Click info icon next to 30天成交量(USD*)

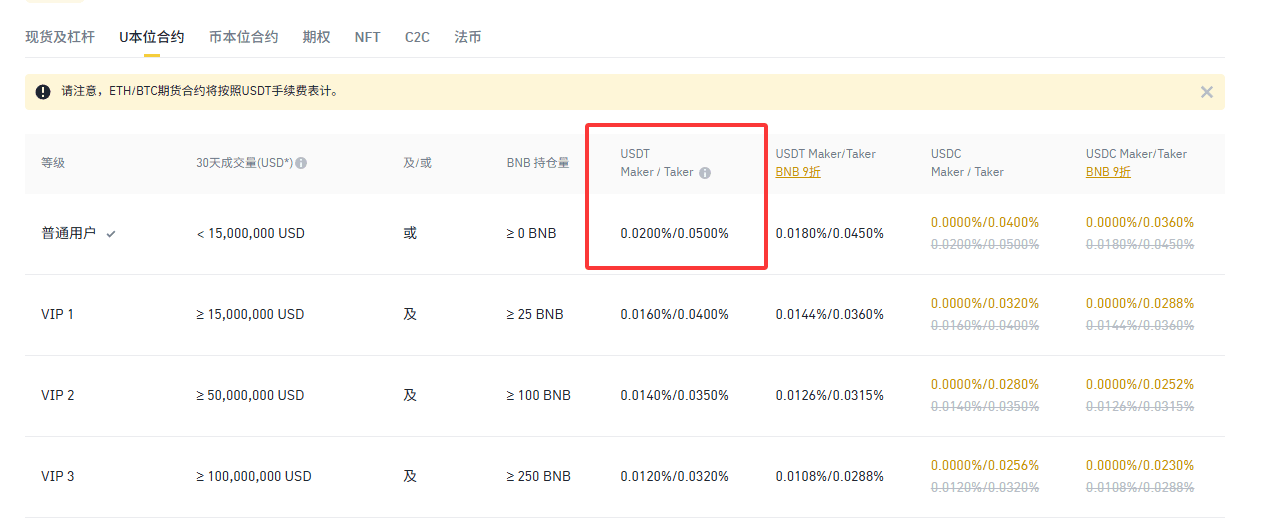[x=301, y=163]
